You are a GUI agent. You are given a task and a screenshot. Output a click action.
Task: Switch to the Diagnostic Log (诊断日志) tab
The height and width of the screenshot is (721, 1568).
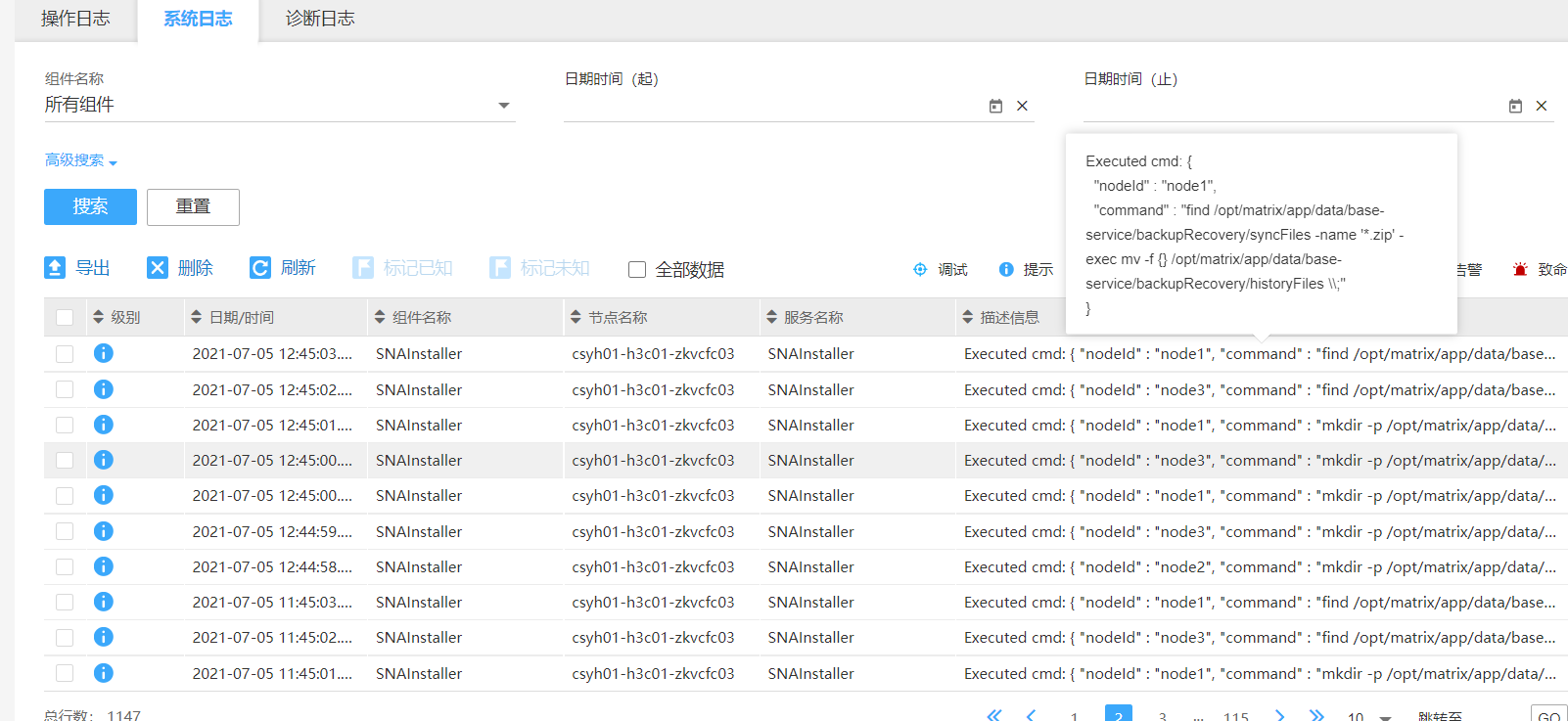[x=320, y=19]
